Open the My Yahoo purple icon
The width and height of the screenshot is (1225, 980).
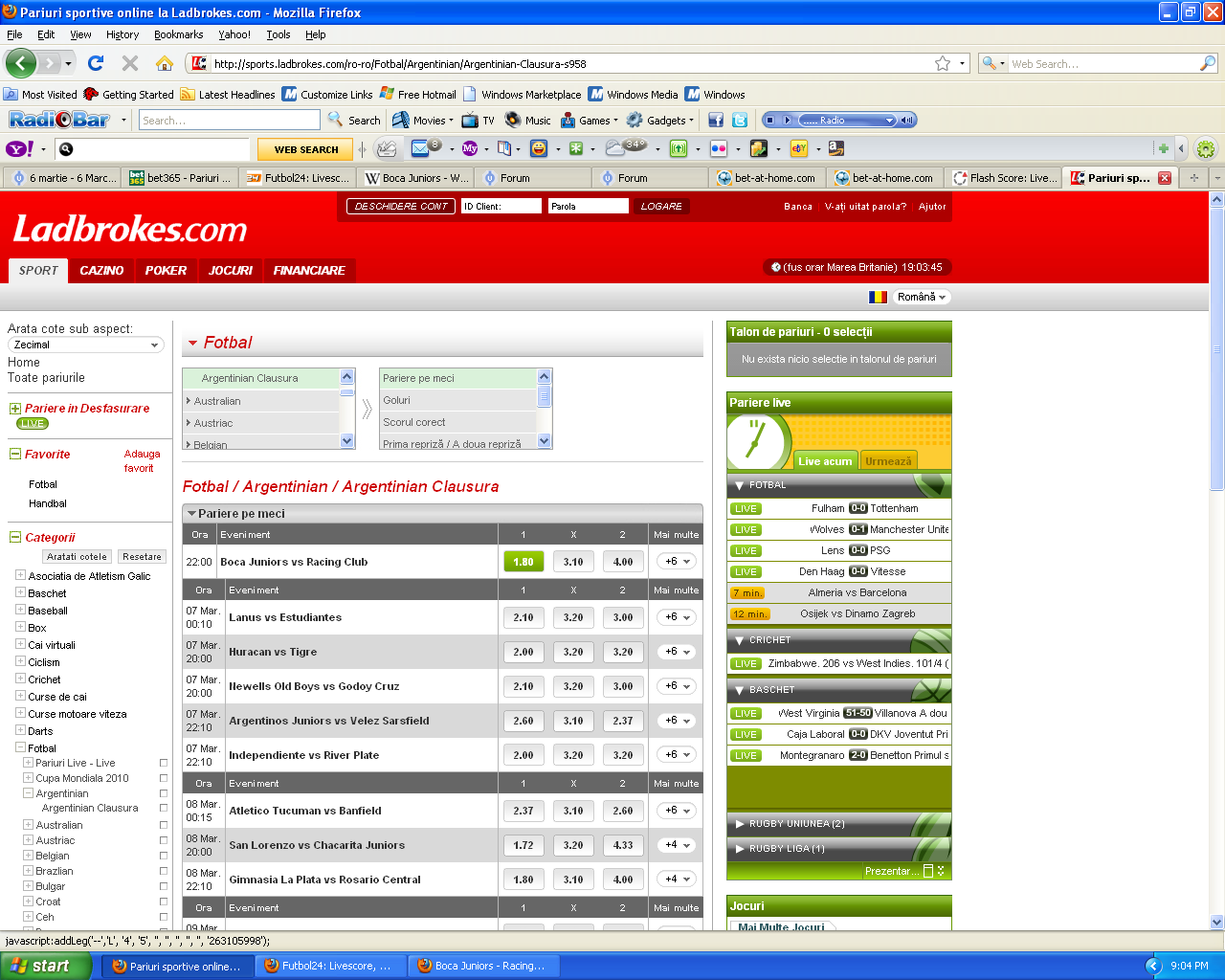tap(470, 148)
